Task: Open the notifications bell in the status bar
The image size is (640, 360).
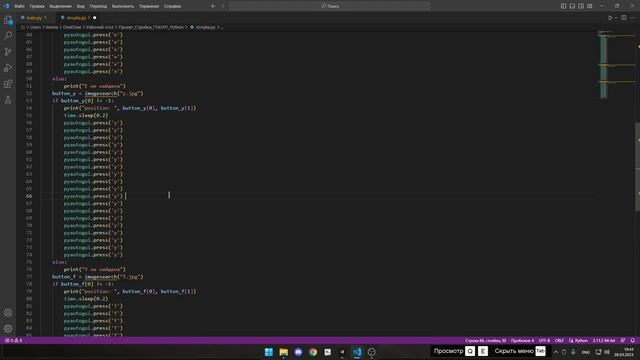Action: (x=633, y=340)
